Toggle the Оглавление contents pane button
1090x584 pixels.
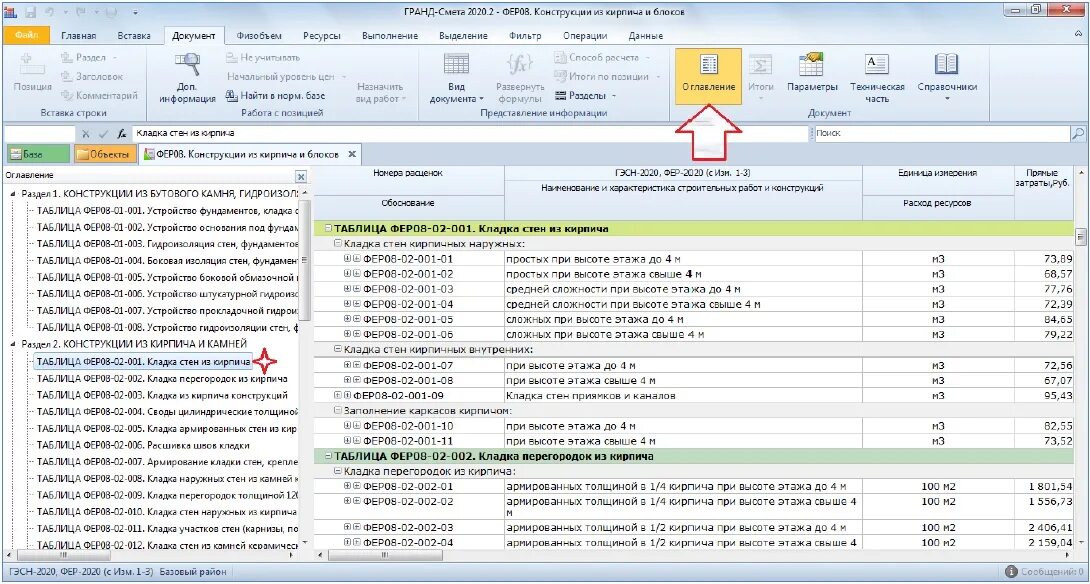tap(708, 76)
